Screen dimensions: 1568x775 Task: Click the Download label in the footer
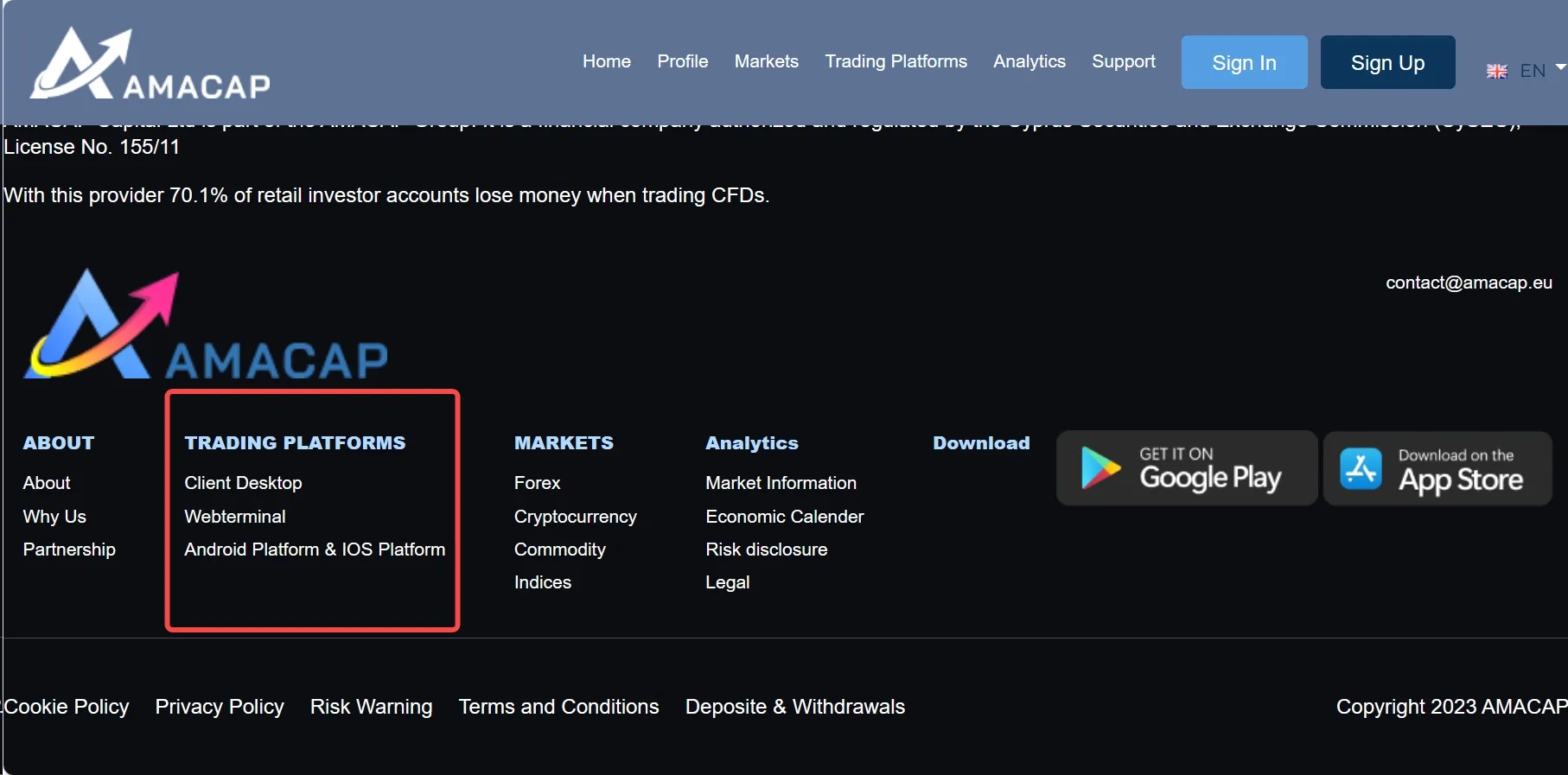click(x=982, y=443)
